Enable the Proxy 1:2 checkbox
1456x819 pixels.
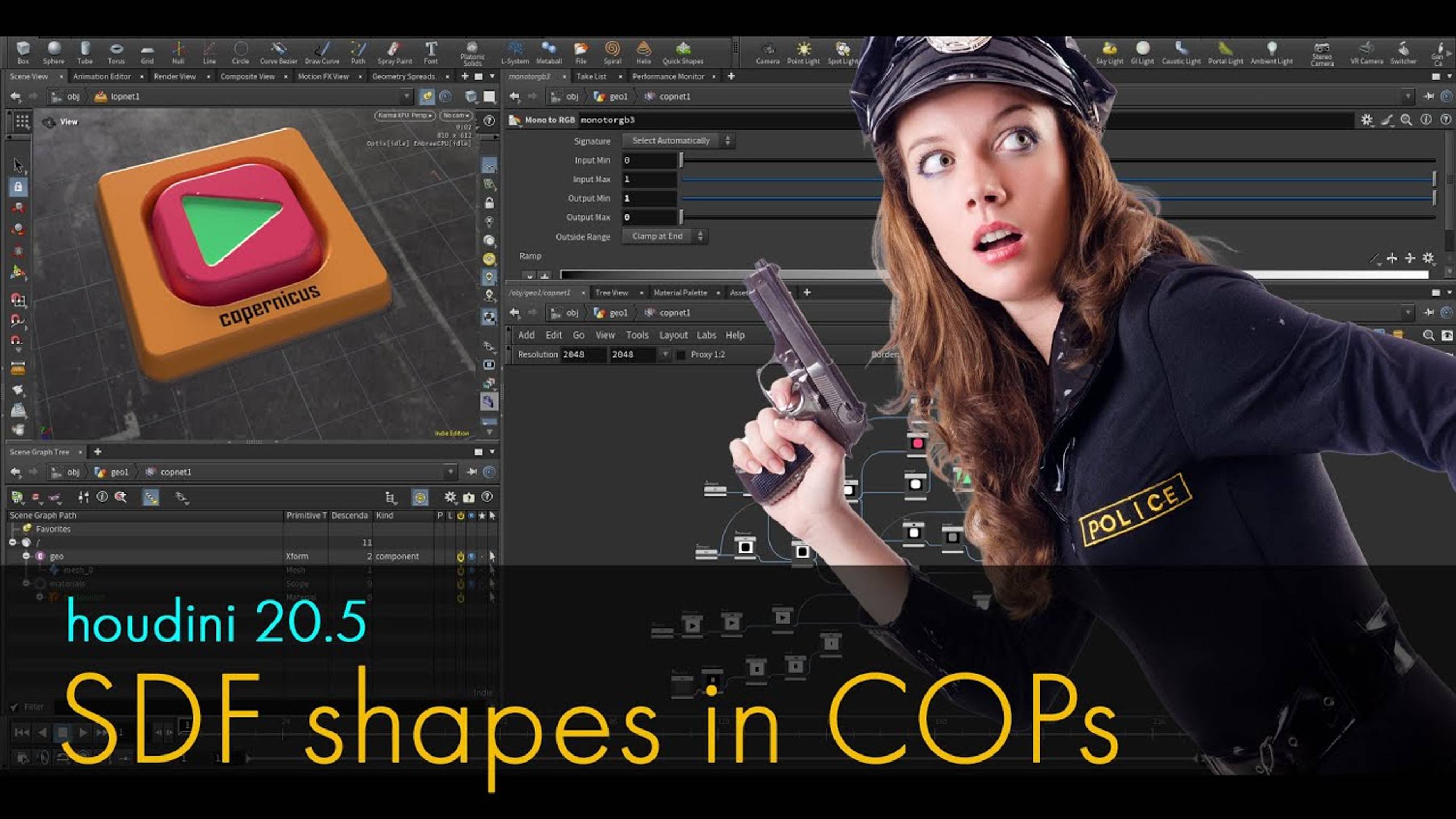681,355
